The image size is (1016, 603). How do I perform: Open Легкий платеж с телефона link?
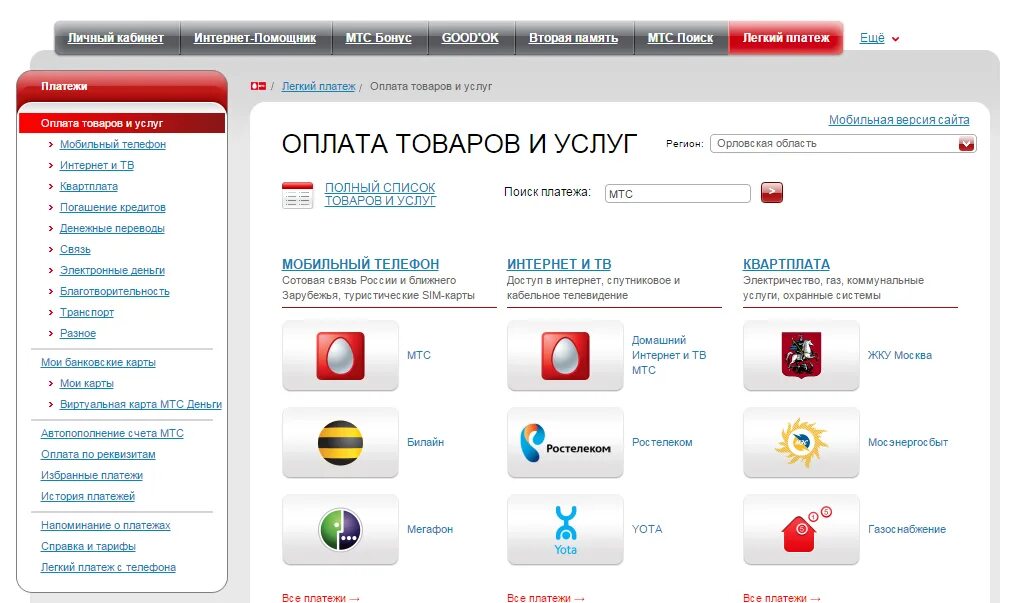pos(108,567)
